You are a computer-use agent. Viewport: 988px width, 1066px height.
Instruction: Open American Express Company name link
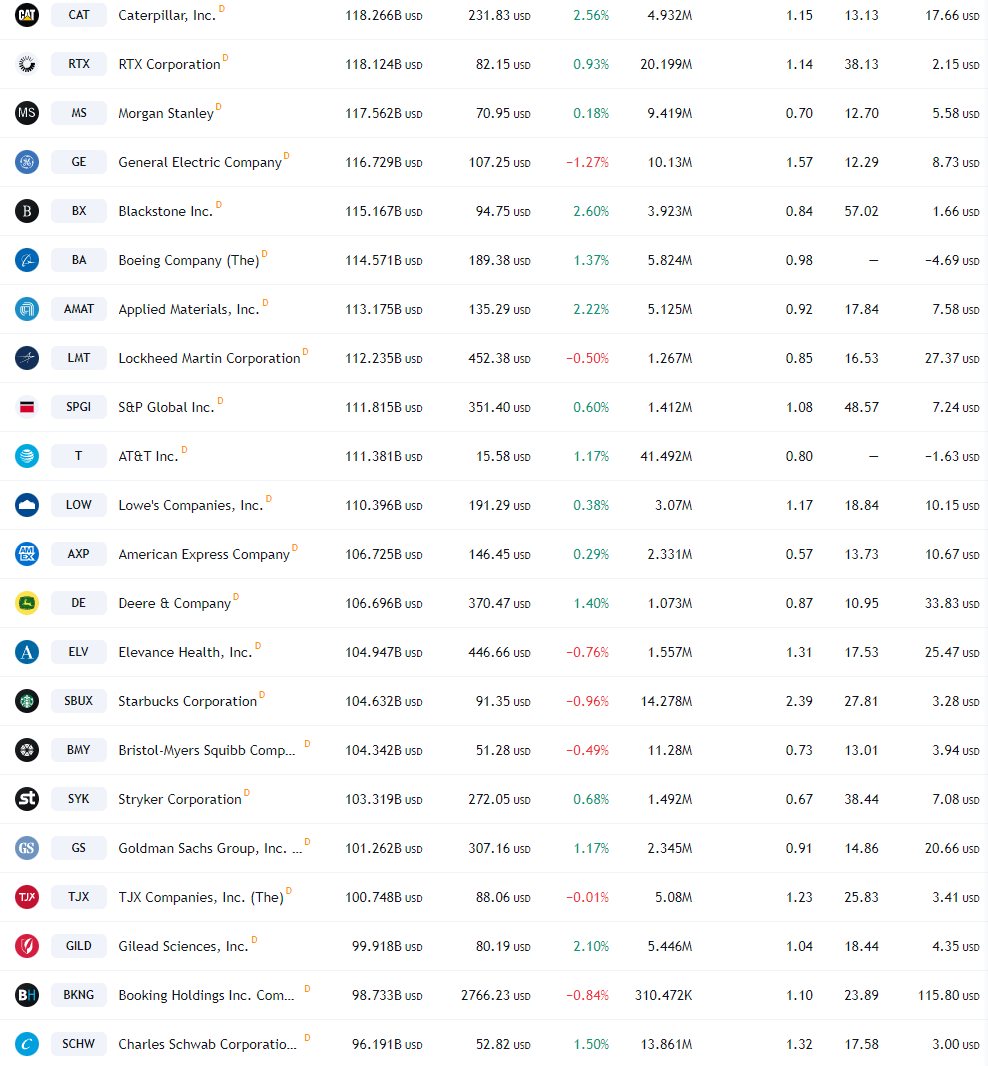click(x=204, y=555)
